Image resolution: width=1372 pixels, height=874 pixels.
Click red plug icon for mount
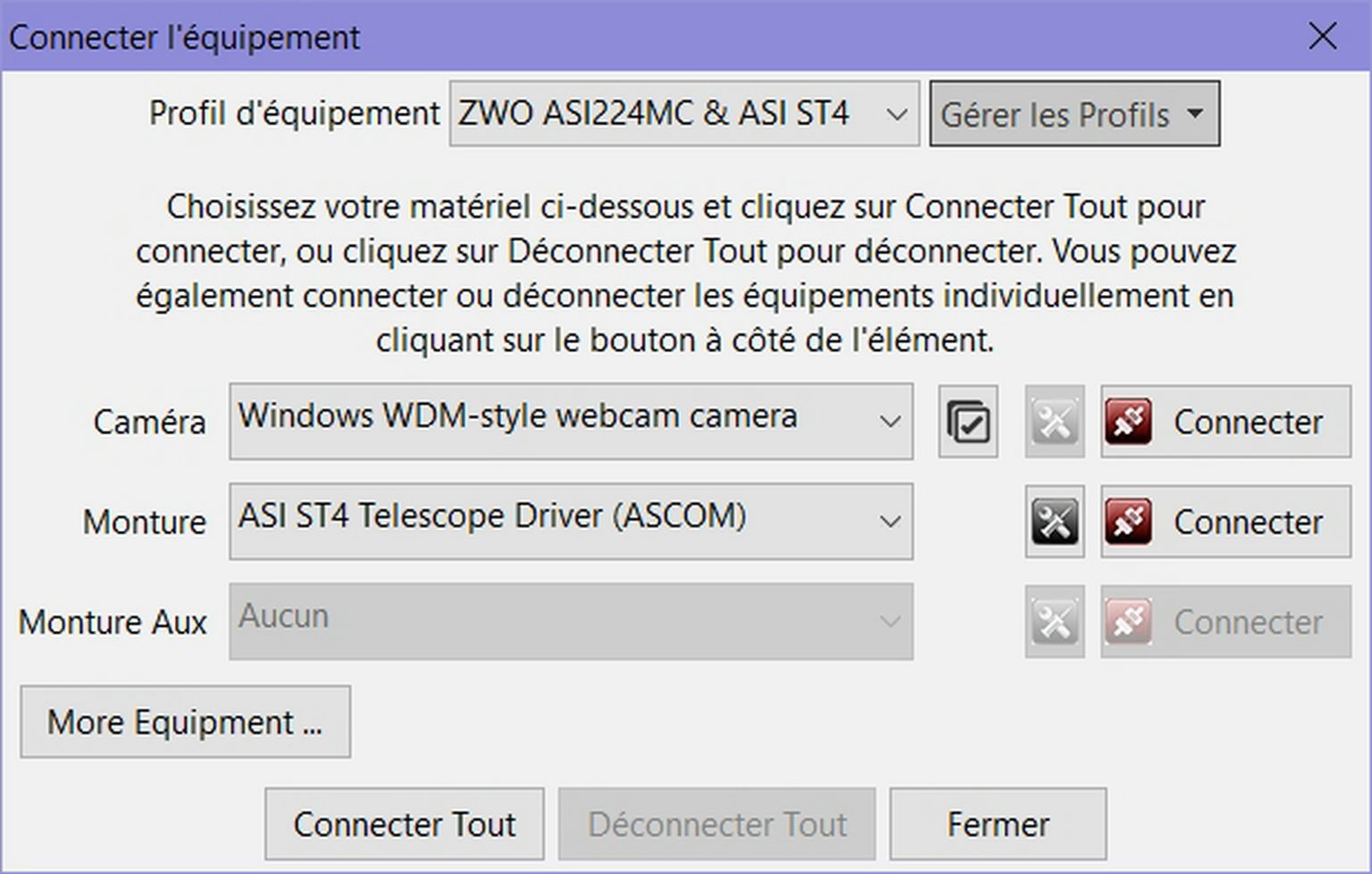click(x=1129, y=522)
